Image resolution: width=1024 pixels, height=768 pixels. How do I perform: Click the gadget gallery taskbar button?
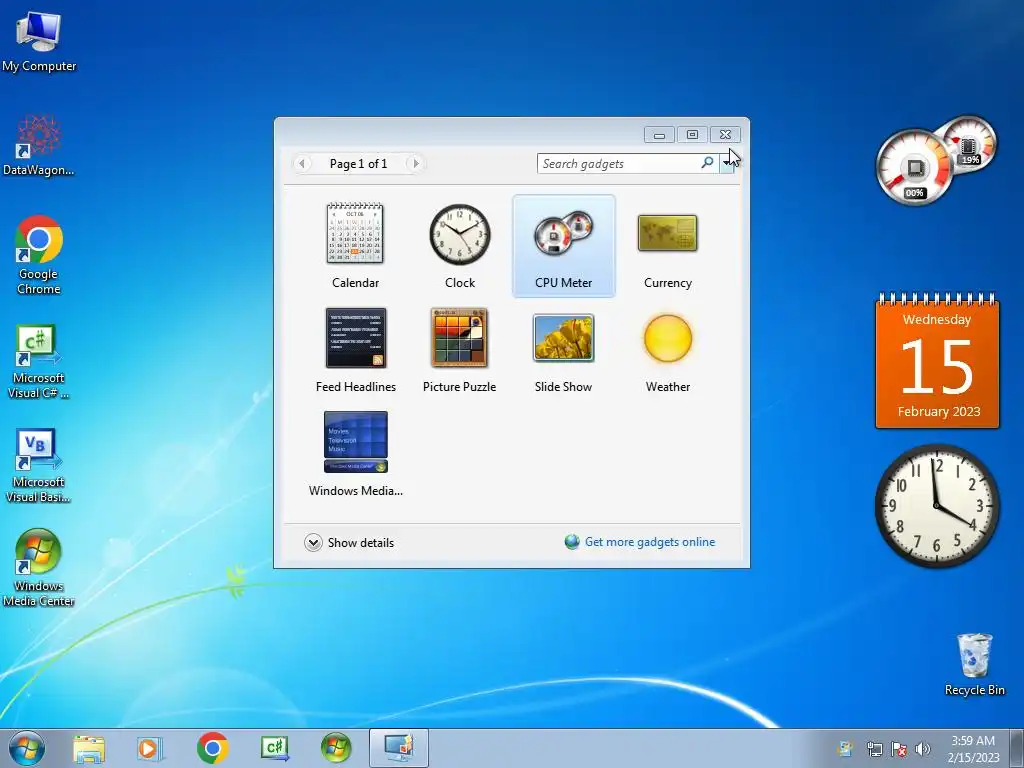pyautogui.click(x=399, y=748)
